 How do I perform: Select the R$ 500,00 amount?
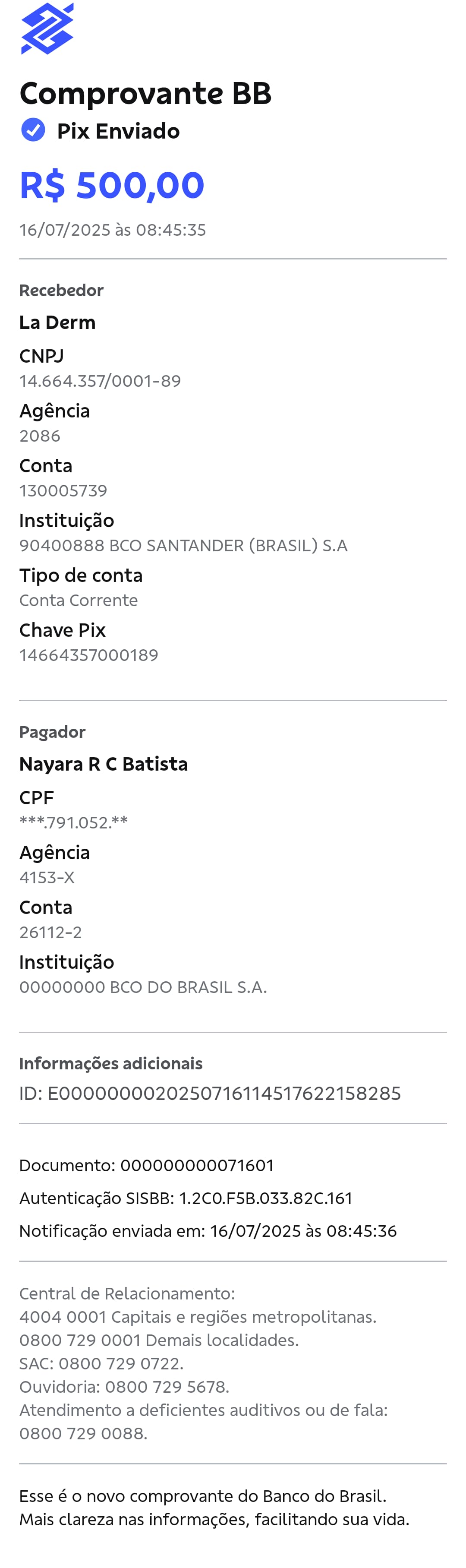tap(112, 184)
